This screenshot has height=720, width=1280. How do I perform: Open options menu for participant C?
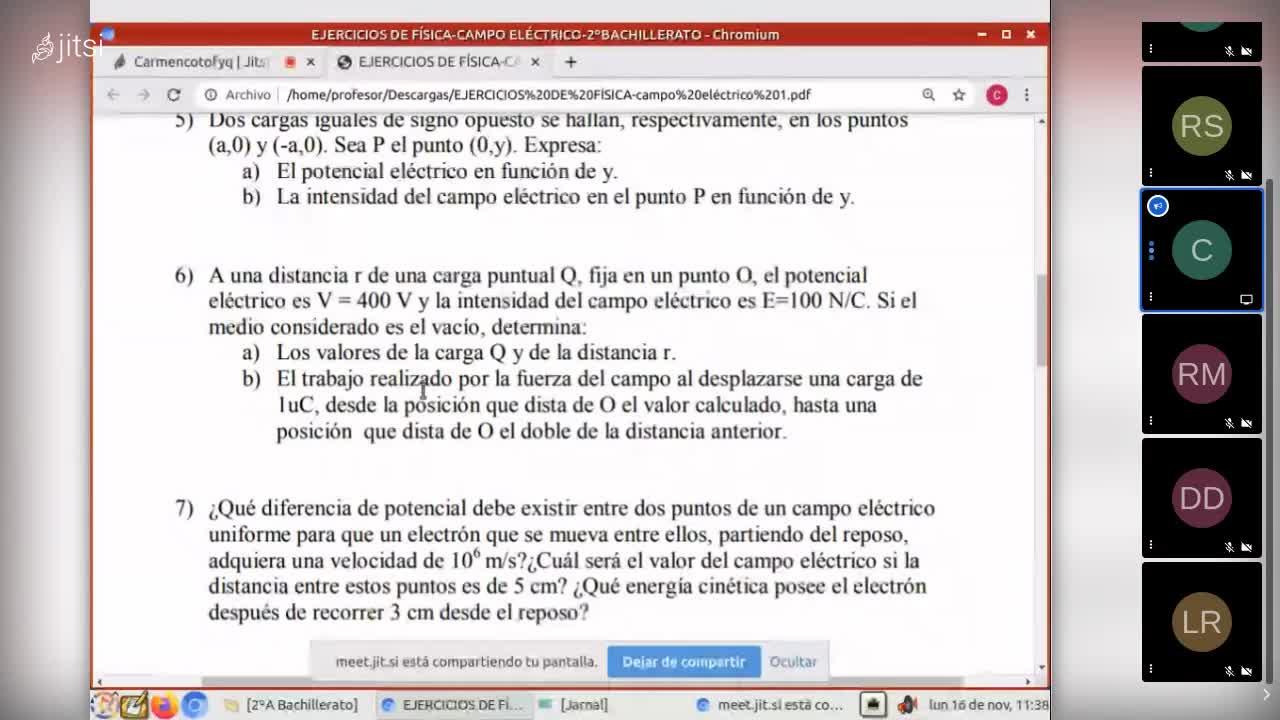(x=1151, y=297)
